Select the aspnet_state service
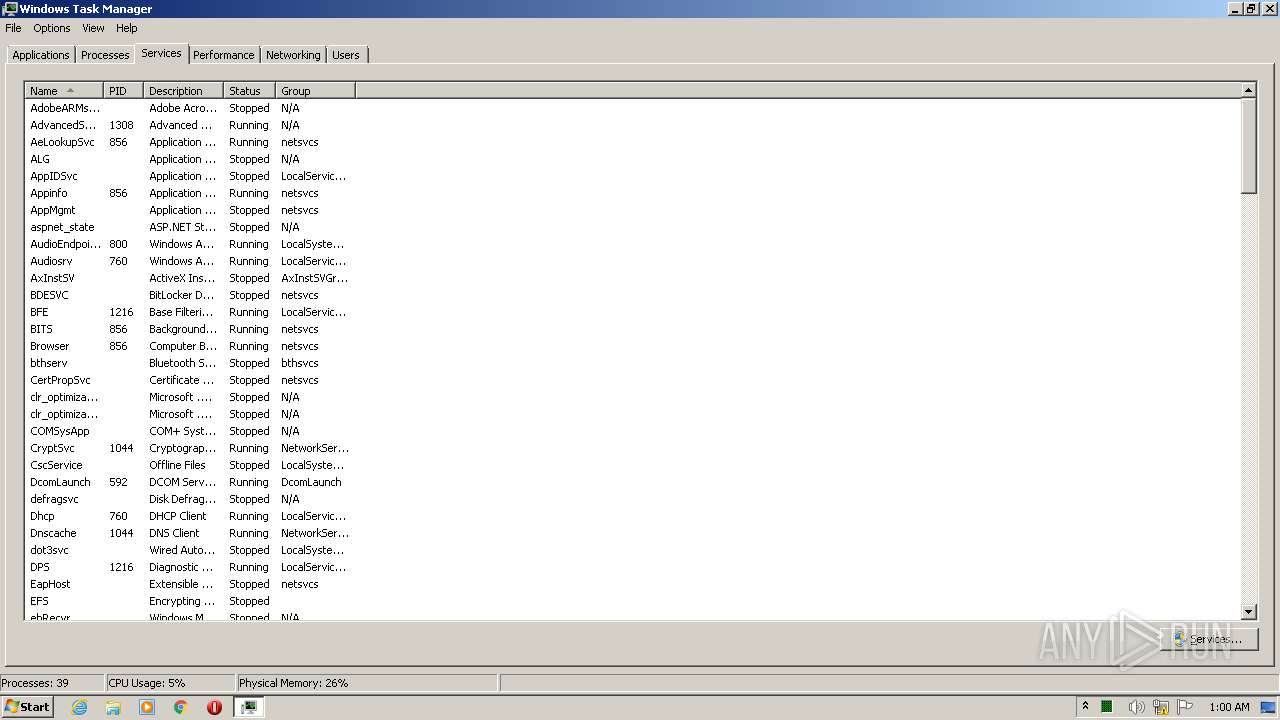Viewport: 1280px width, 720px height. click(190, 227)
